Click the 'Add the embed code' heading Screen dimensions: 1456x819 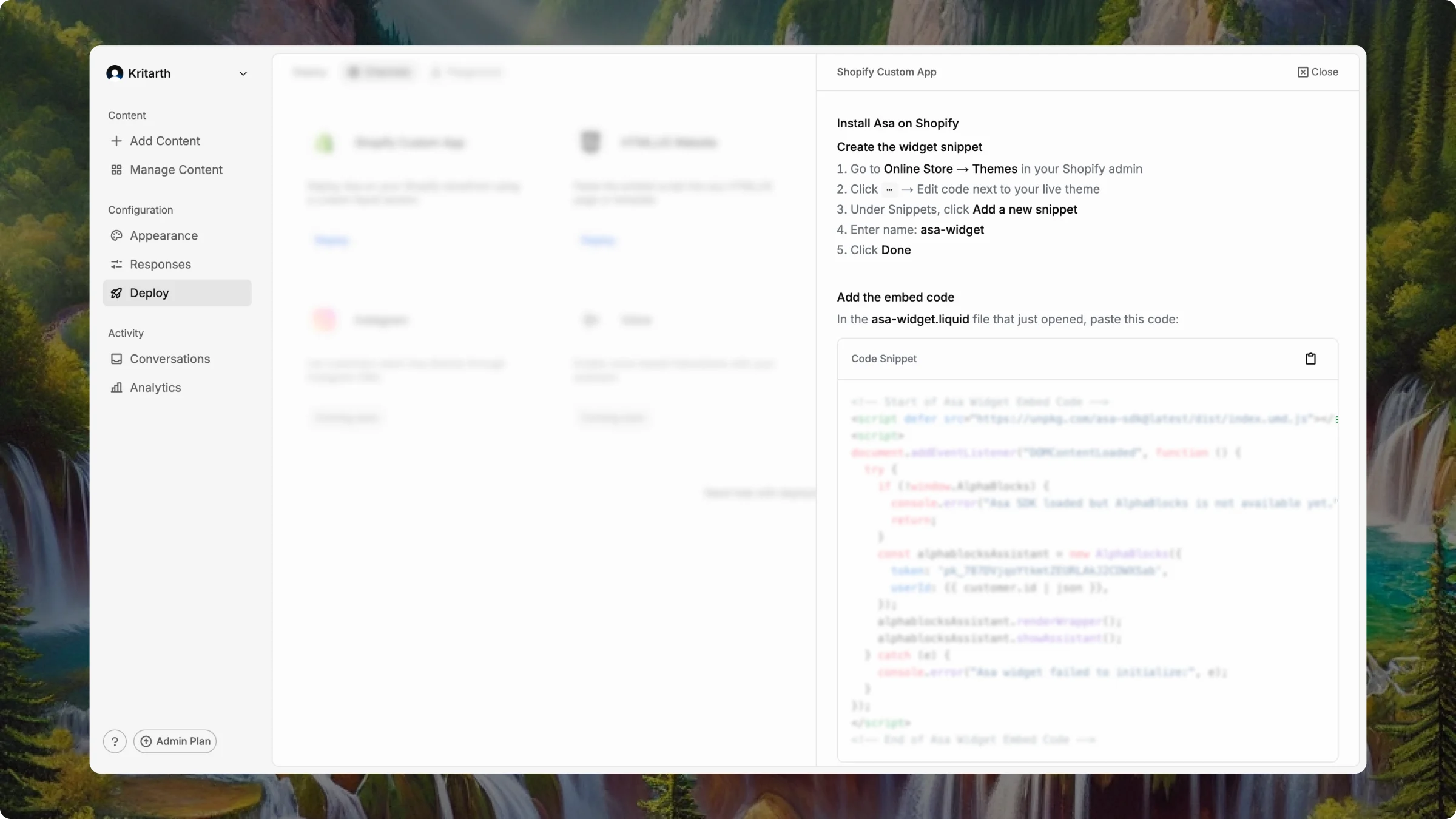895,297
